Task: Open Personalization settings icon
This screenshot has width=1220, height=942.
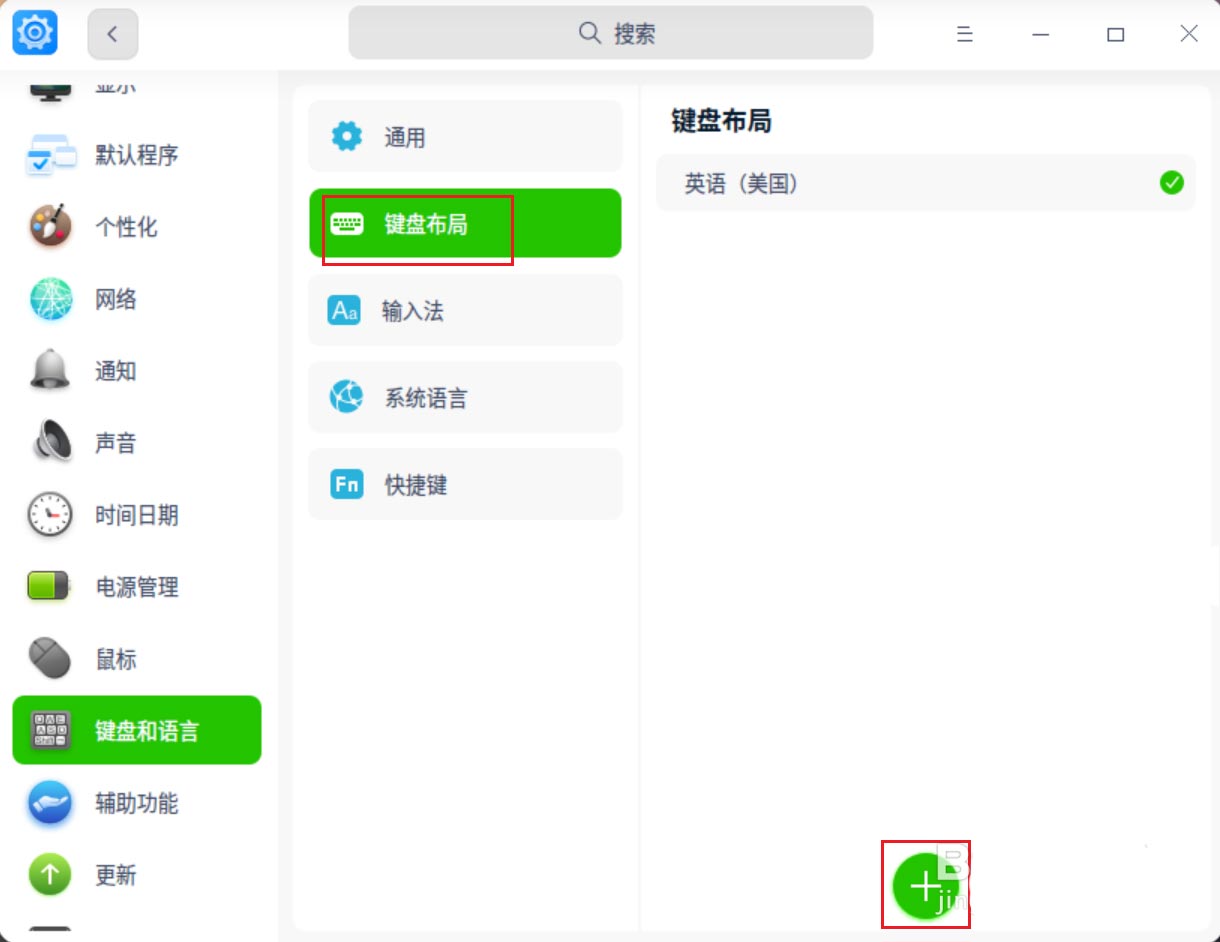Action: (50, 227)
